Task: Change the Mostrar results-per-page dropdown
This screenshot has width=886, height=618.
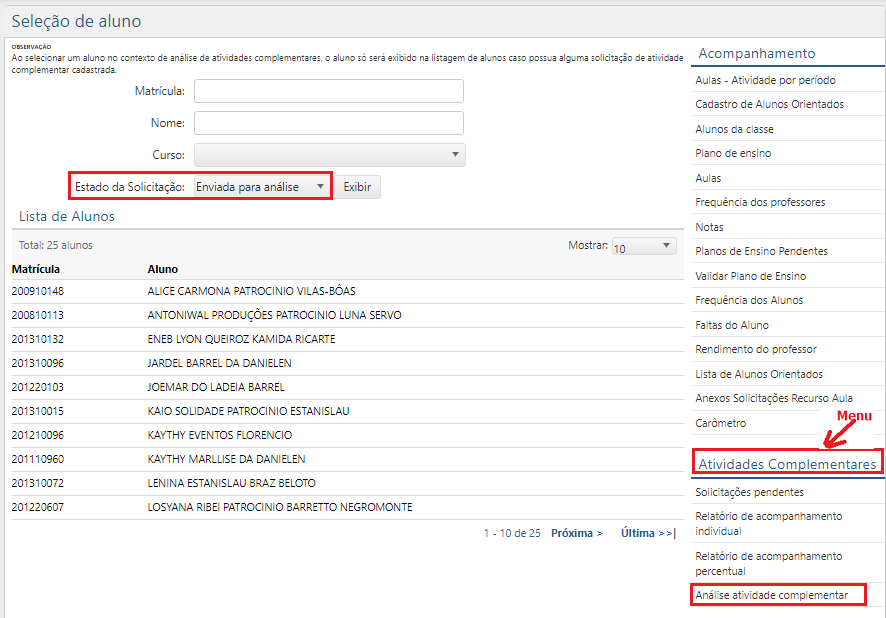Action: pos(643,245)
